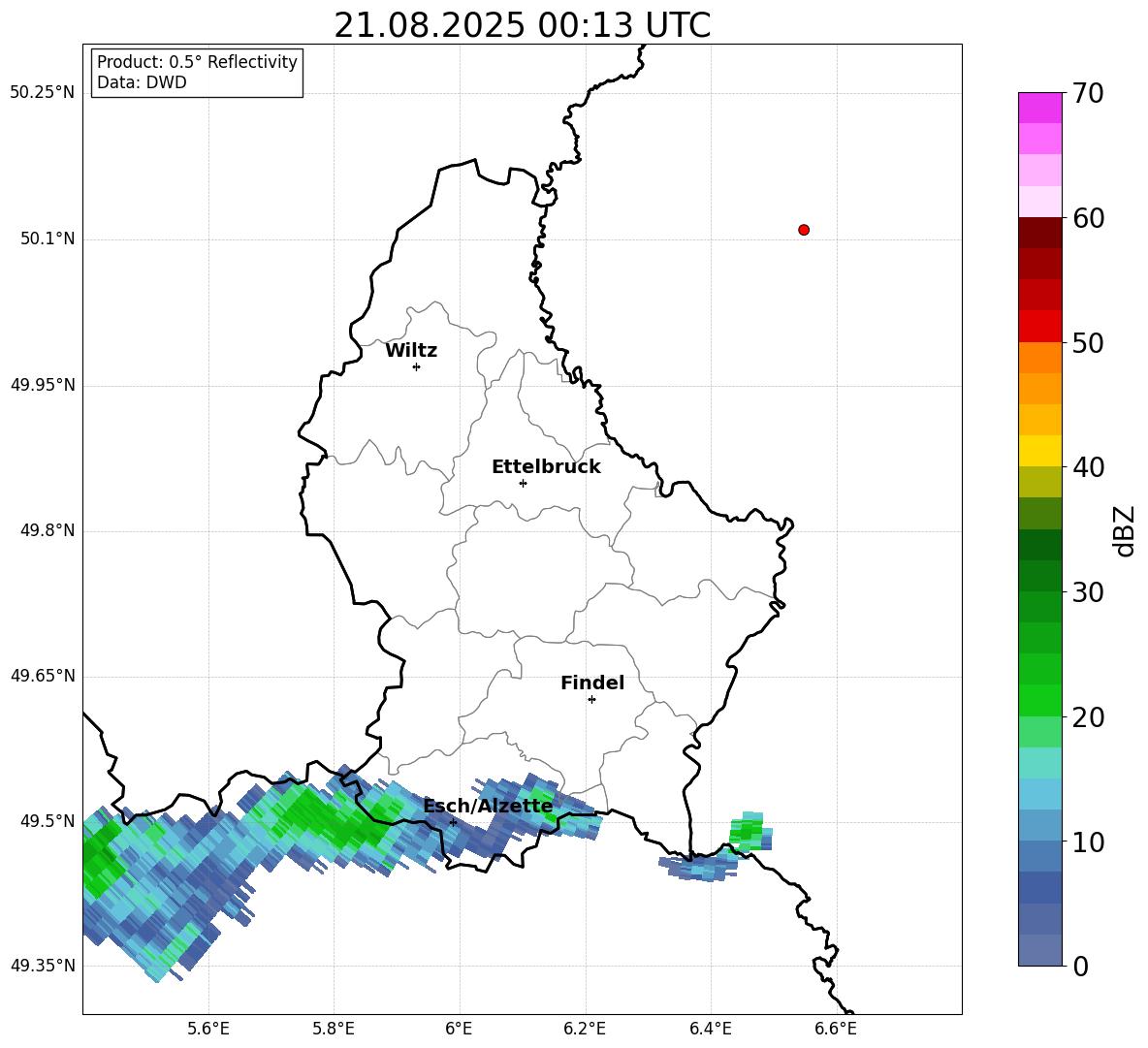The height and width of the screenshot is (1048, 1148).
Task: Pick the bright green swatch above 20 dBZ
Action: click(x=1039, y=700)
